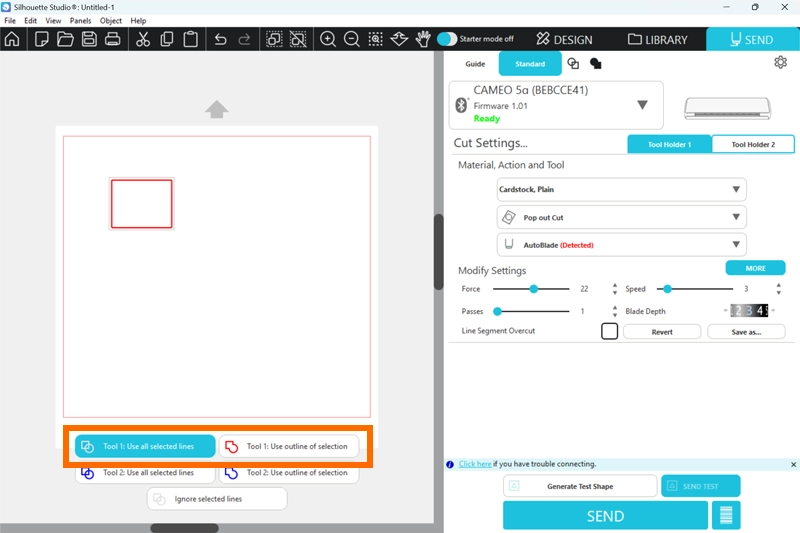Click the Undo arrow icon

point(221,40)
